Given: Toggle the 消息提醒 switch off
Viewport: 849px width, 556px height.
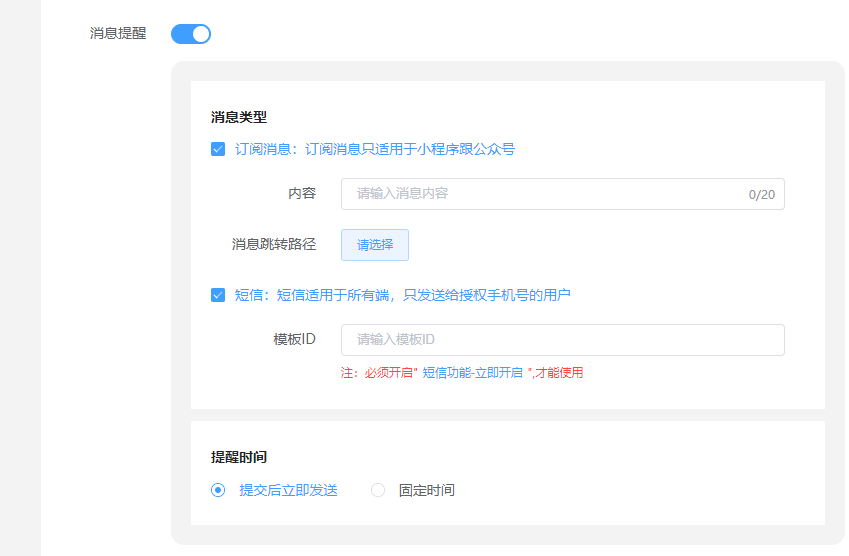Looking at the screenshot, I should (x=191, y=34).
